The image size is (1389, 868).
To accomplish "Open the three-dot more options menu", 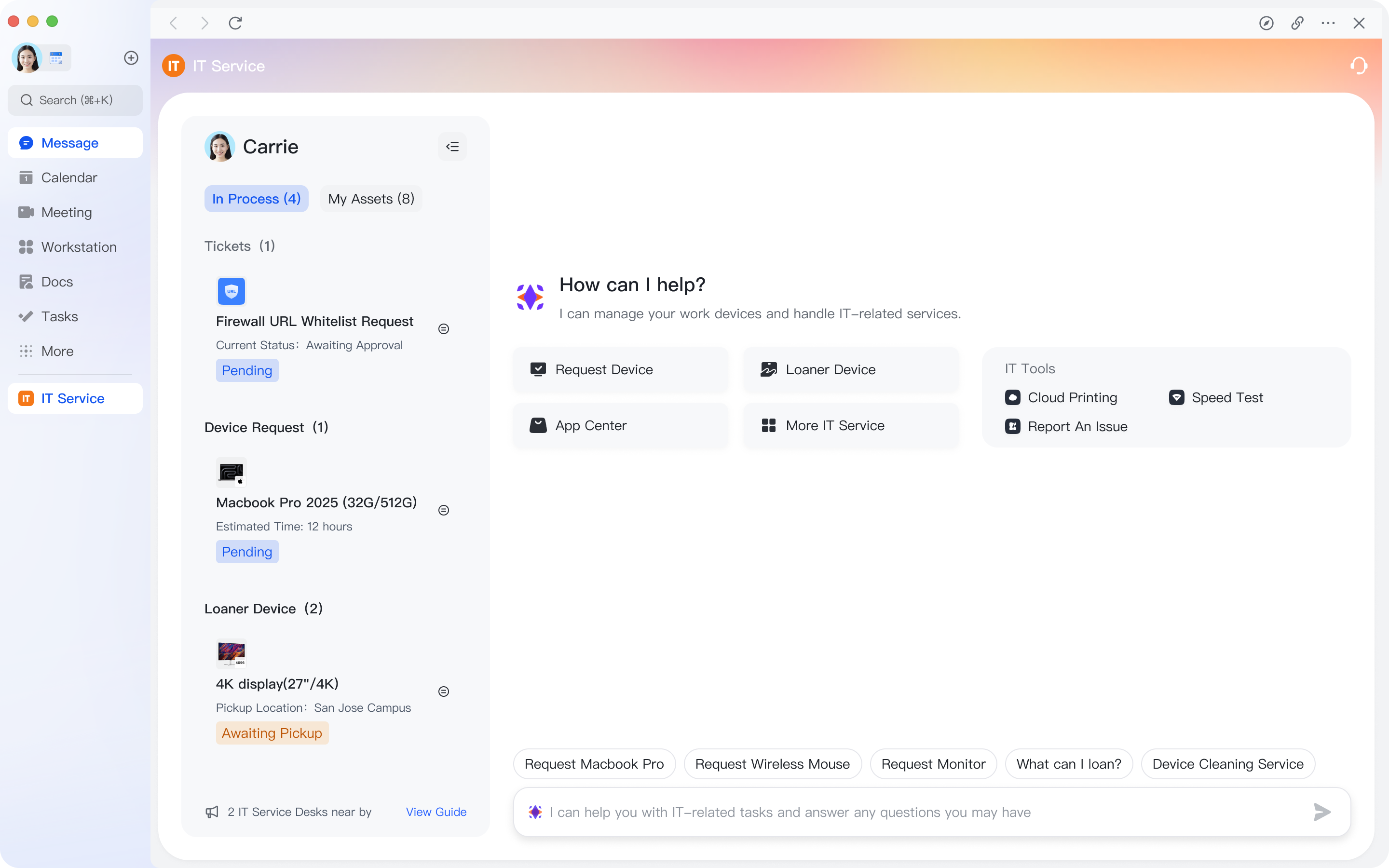I will (1328, 23).
